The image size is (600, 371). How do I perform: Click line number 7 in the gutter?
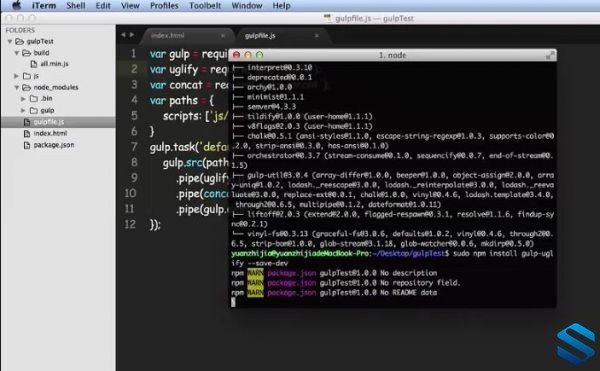pyautogui.click(x=134, y=147)
